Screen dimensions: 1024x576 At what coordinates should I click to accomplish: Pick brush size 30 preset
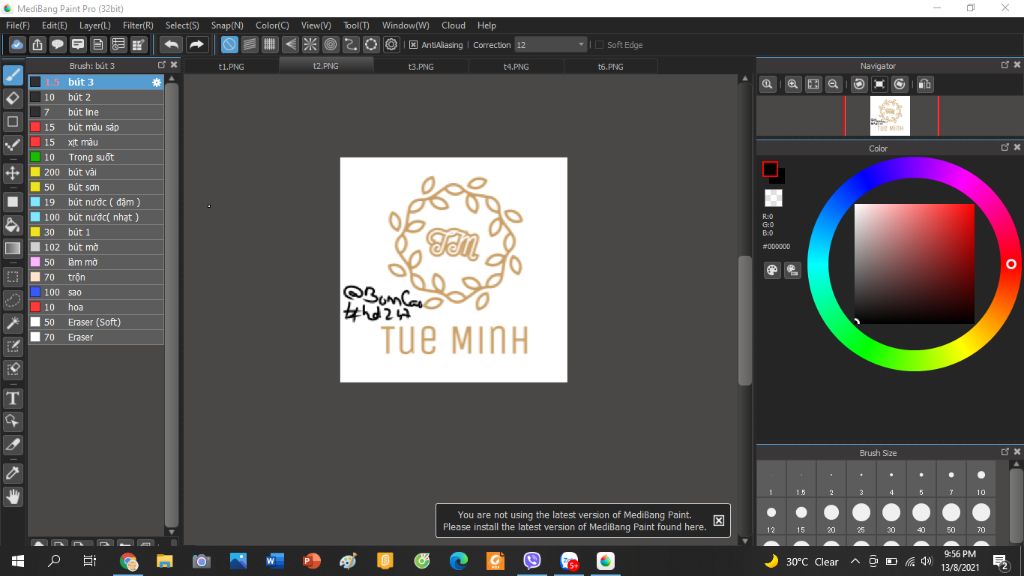coord(891,517)
